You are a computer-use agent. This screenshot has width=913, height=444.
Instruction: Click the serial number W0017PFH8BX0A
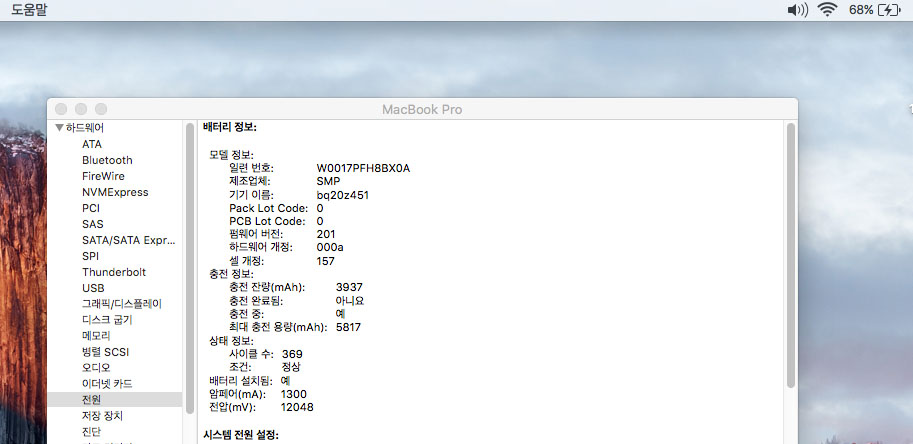pos(363,167)
